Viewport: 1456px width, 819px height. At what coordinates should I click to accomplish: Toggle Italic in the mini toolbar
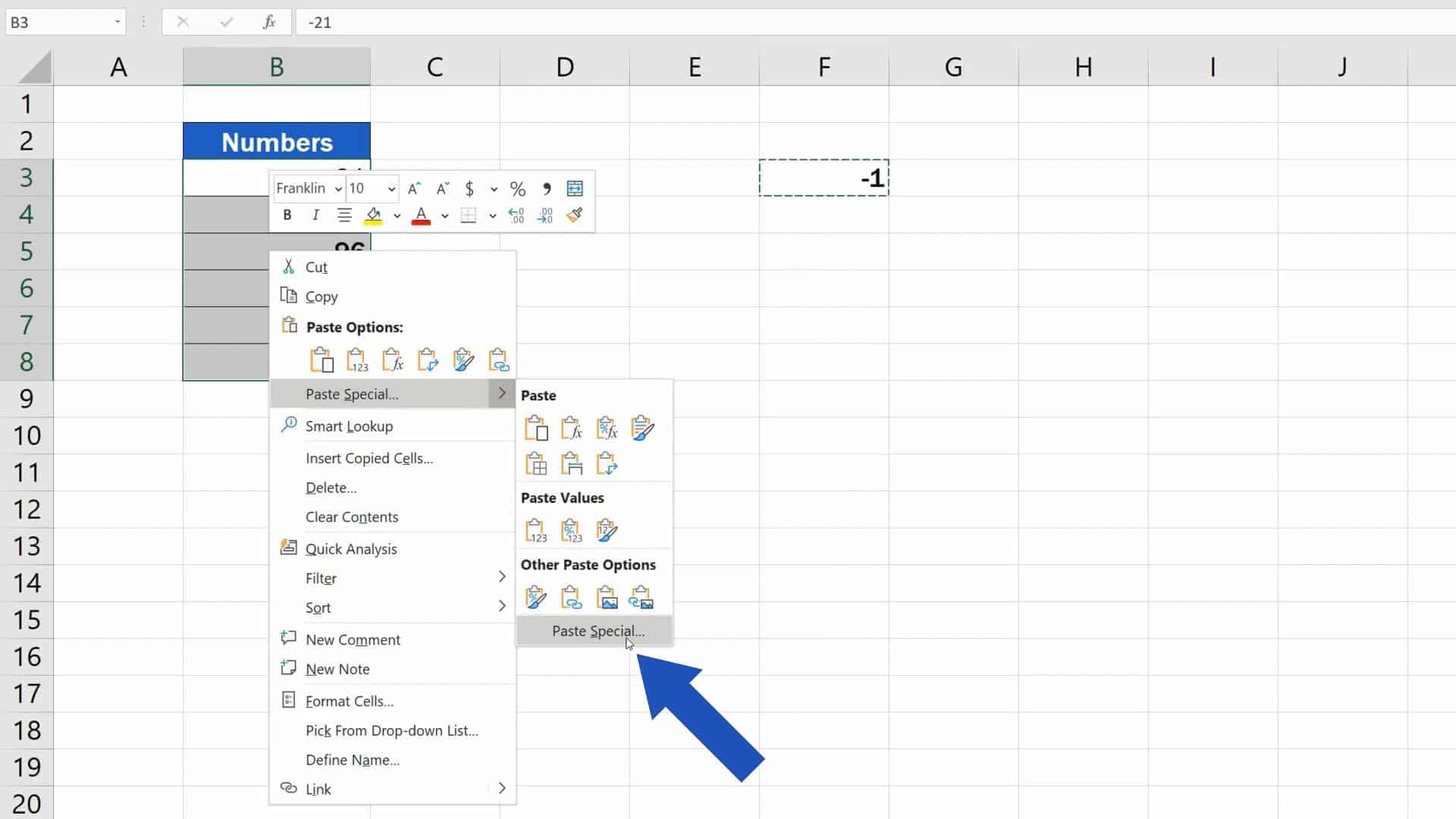[315, 215]
